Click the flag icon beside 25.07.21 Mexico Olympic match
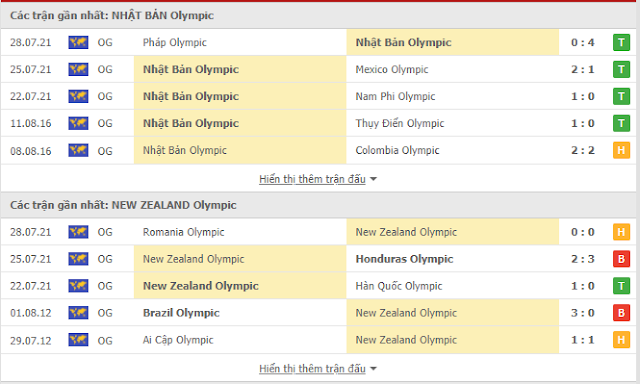640x384 pixels. [x=78, y=69]
